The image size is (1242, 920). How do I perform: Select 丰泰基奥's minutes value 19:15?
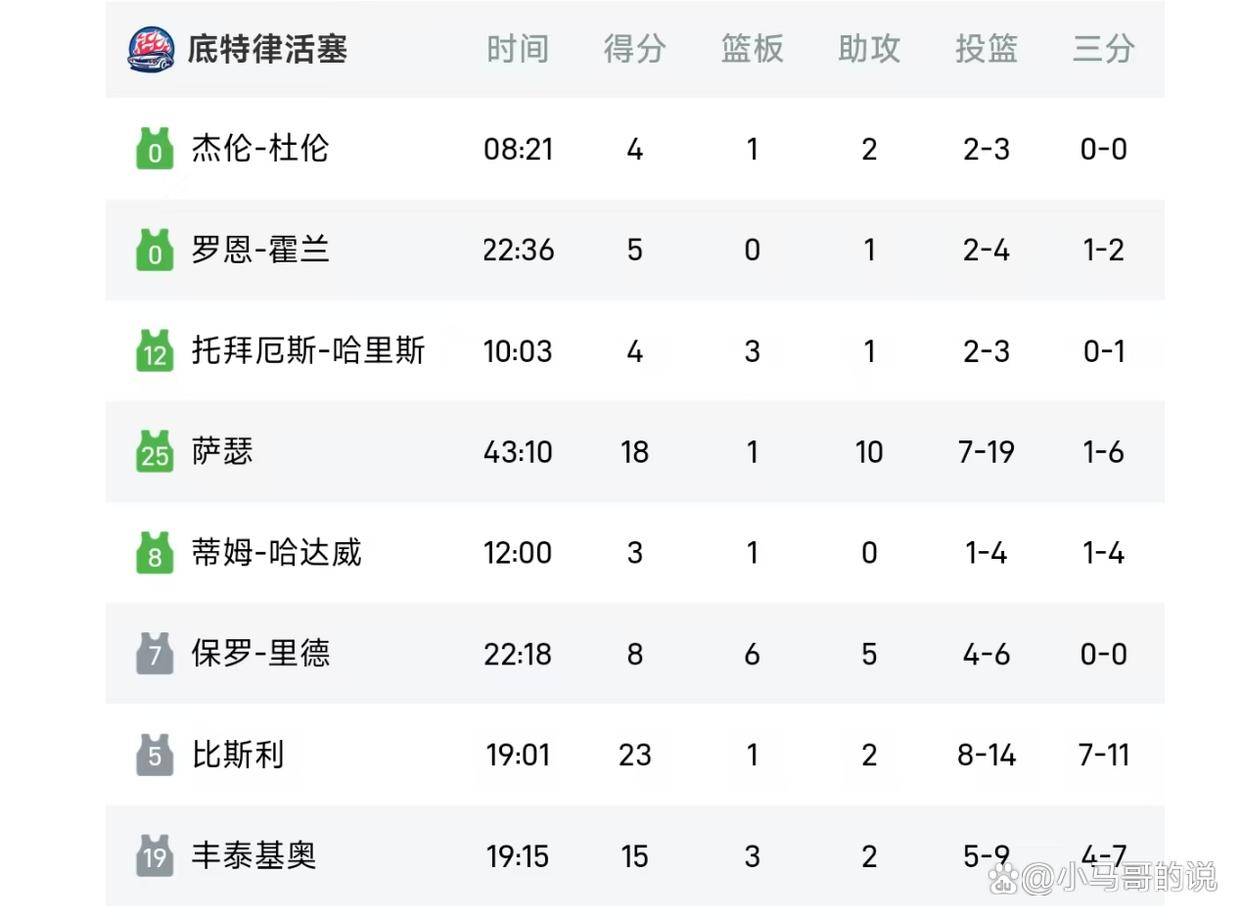click(x=517, y=855)
